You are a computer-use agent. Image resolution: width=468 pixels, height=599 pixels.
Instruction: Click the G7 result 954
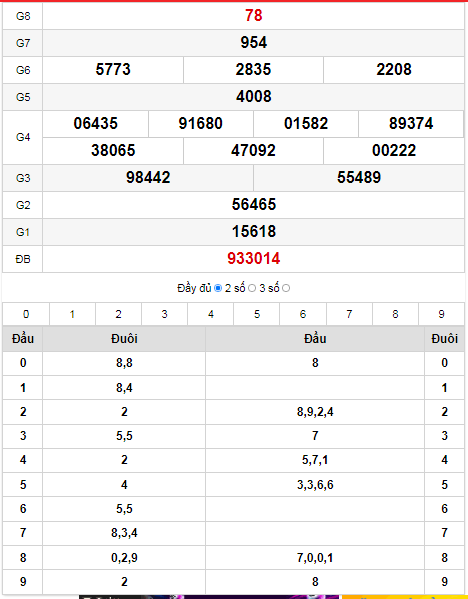tap(254, 42)
